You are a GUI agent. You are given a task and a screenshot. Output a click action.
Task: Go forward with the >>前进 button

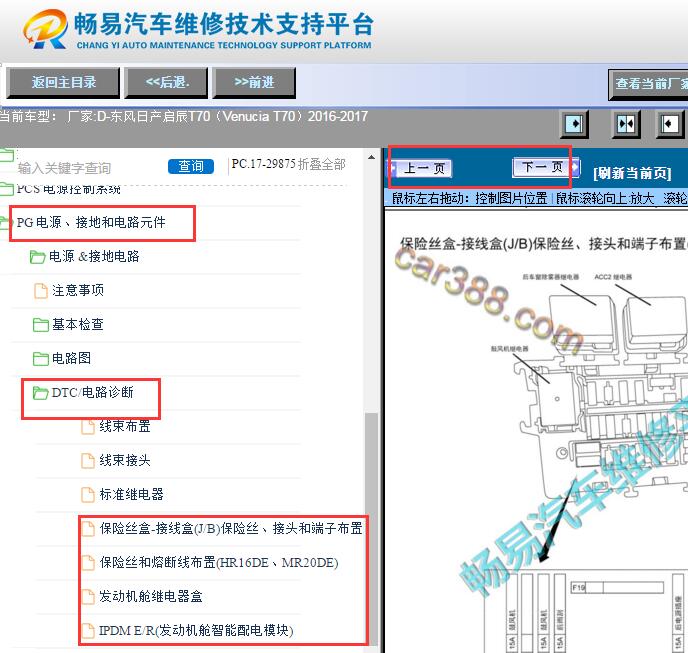254,83
